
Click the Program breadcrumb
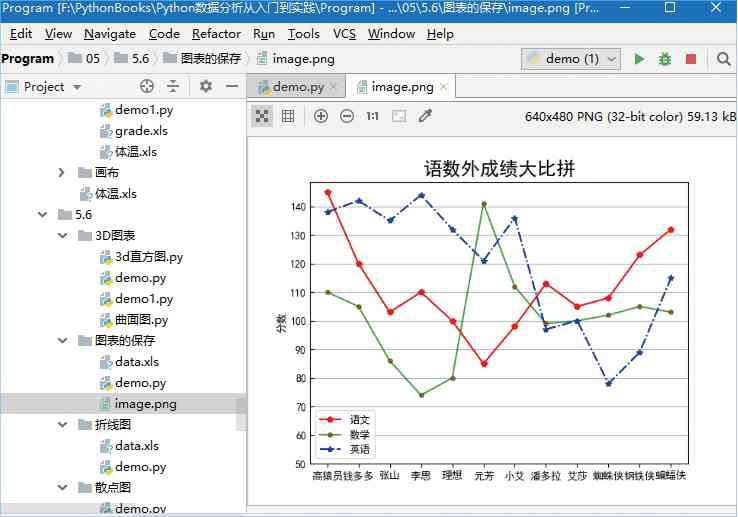(27, 59)
